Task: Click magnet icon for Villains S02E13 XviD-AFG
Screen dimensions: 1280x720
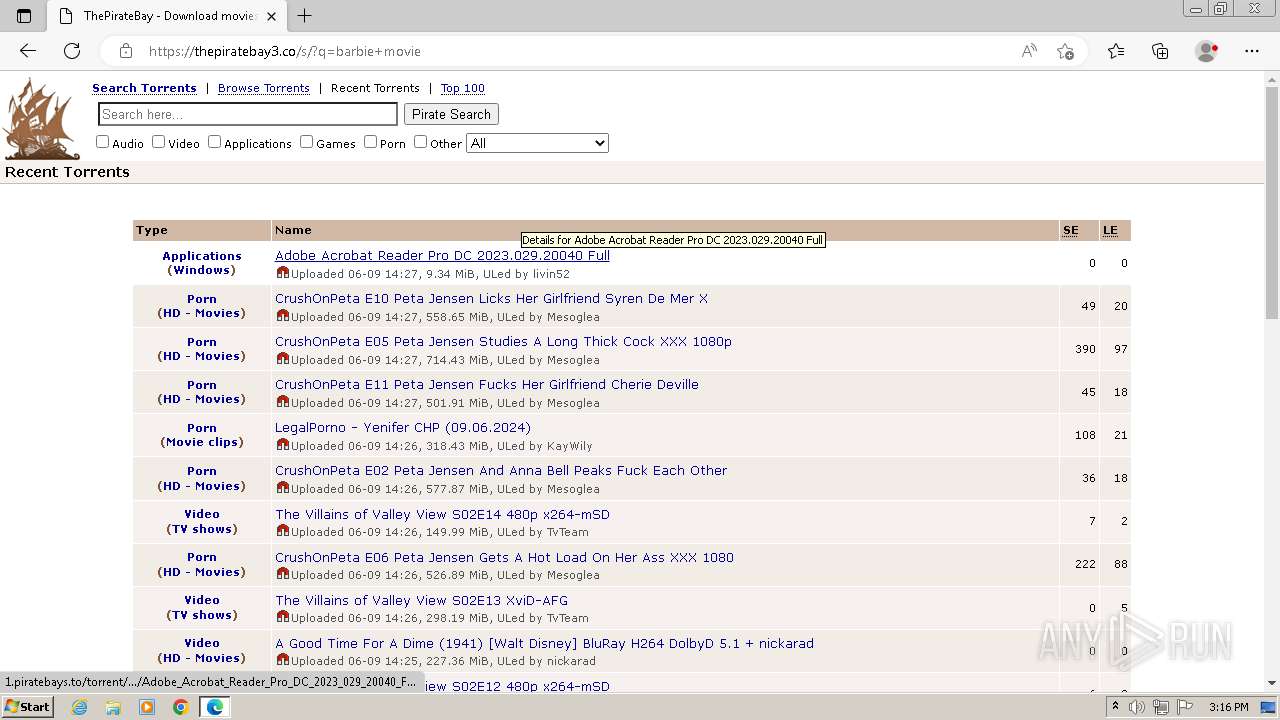Action: (283, 616)
